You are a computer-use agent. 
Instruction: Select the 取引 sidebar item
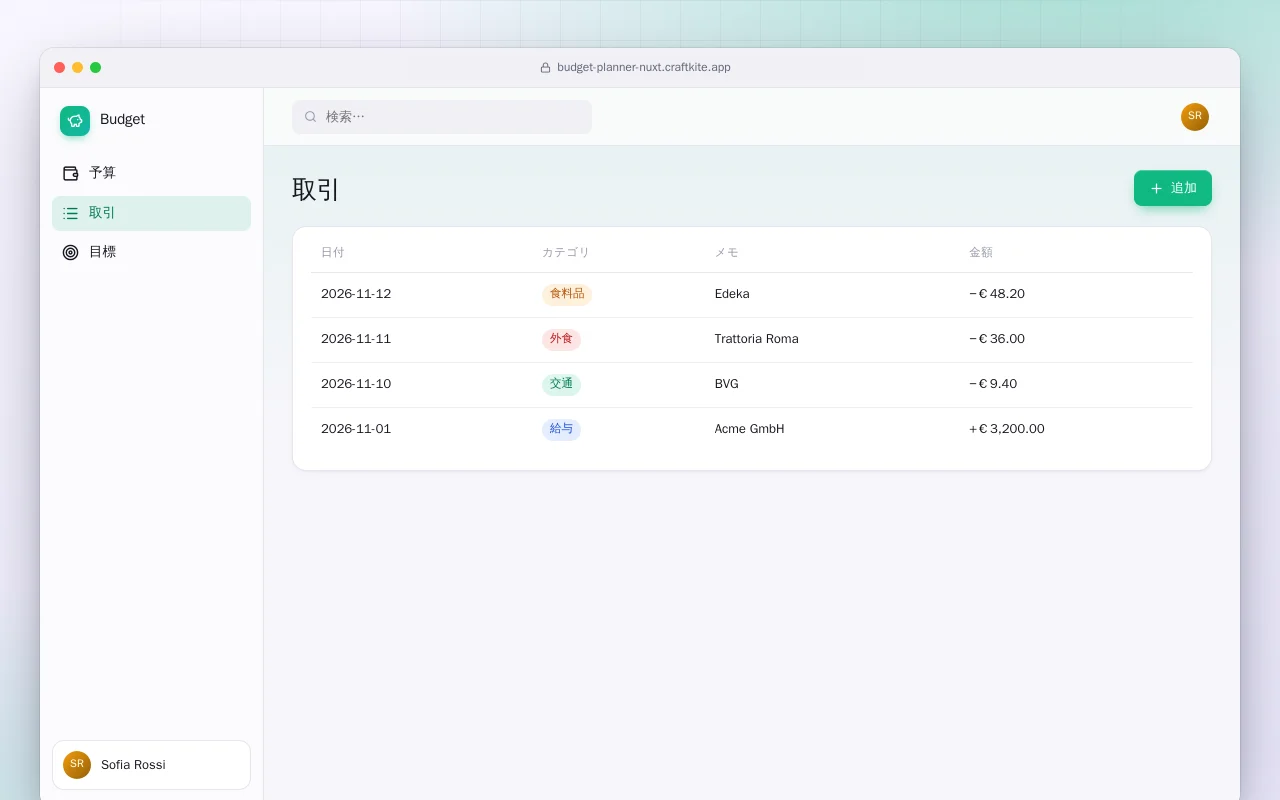pyautogui.click(x=151, y=213)
